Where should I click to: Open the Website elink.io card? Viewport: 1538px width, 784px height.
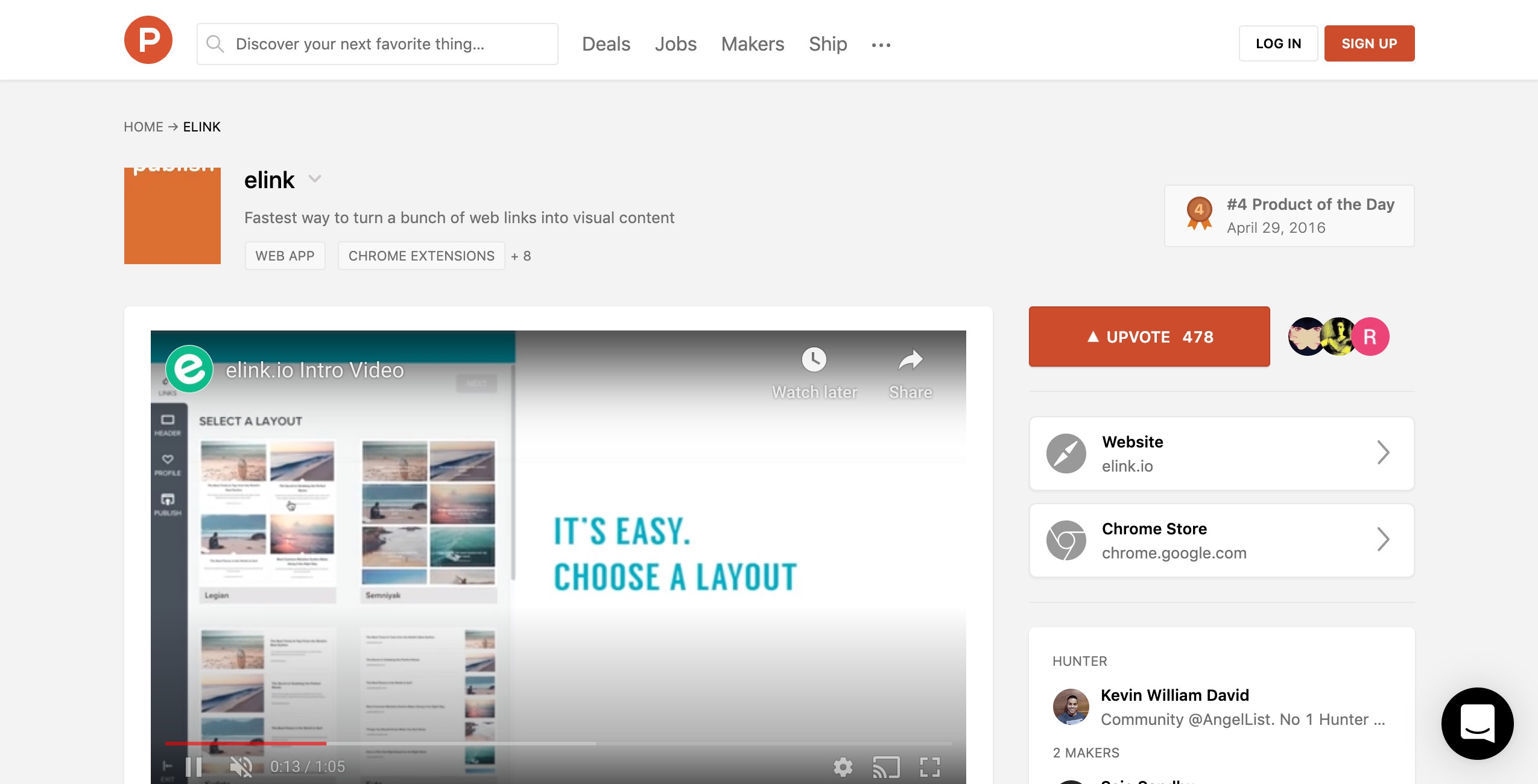[x=1222, y=454]
